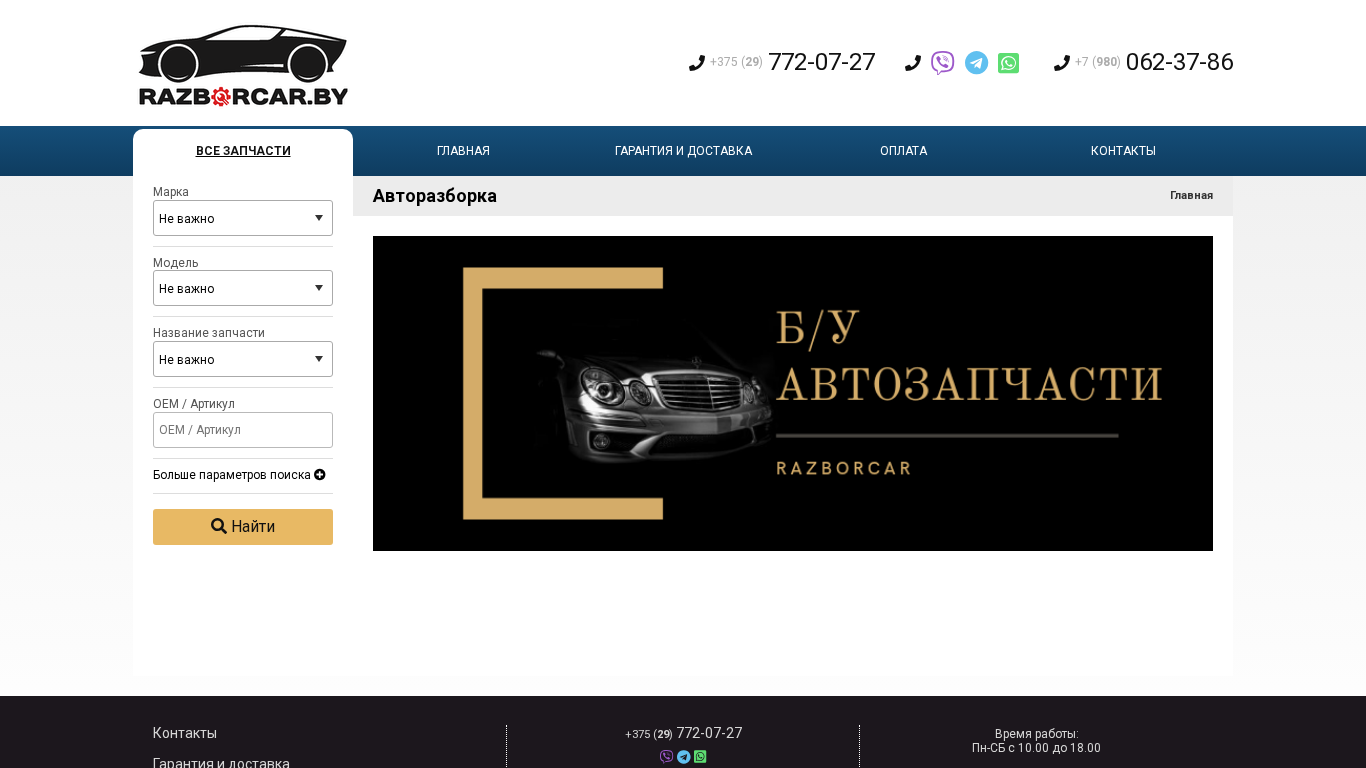This screenshot has width=1366, height=768.
Task: Click the phone icon before the messenger icons
Action: 913,63
